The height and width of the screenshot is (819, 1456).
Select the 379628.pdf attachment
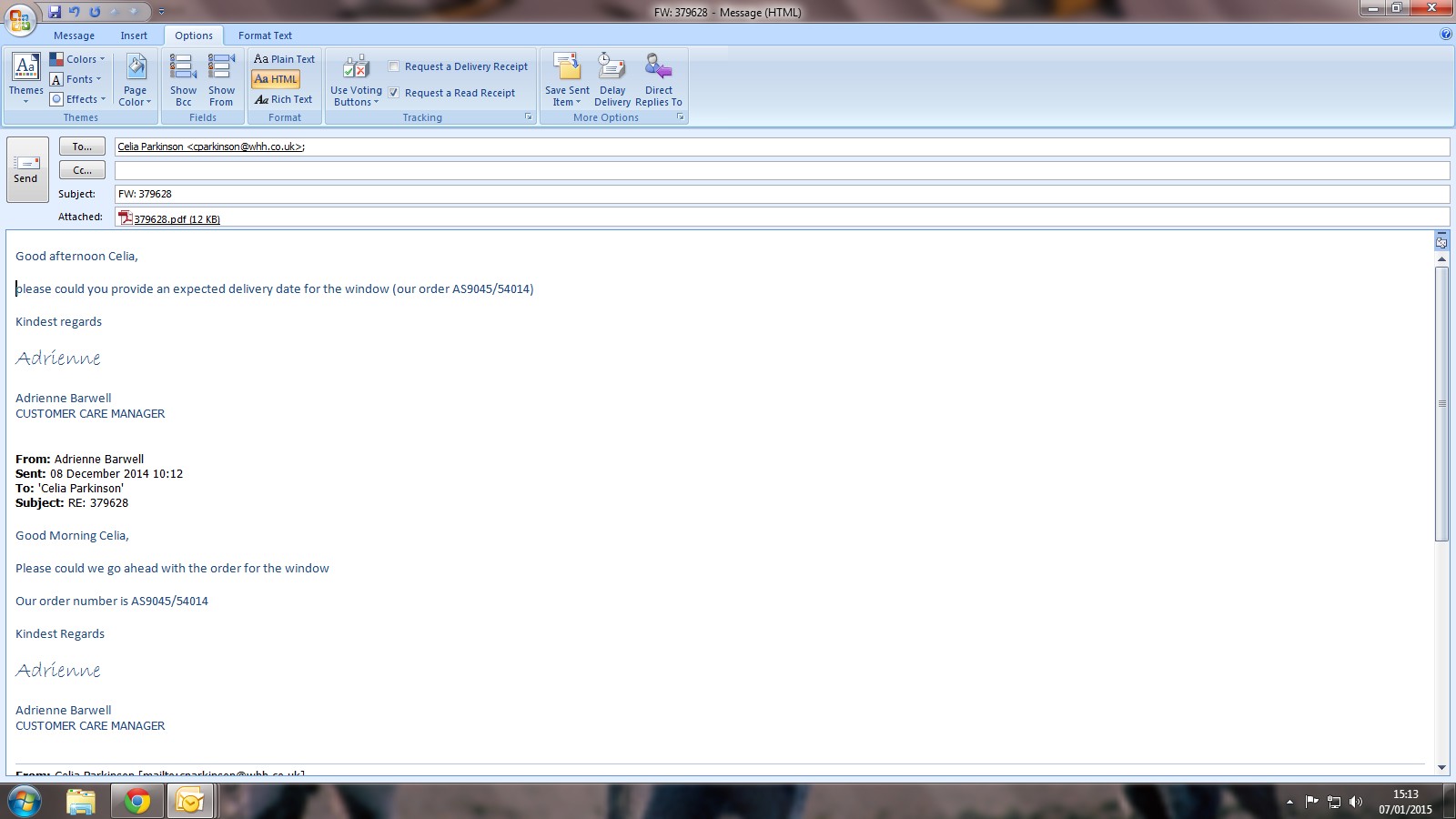169,218
